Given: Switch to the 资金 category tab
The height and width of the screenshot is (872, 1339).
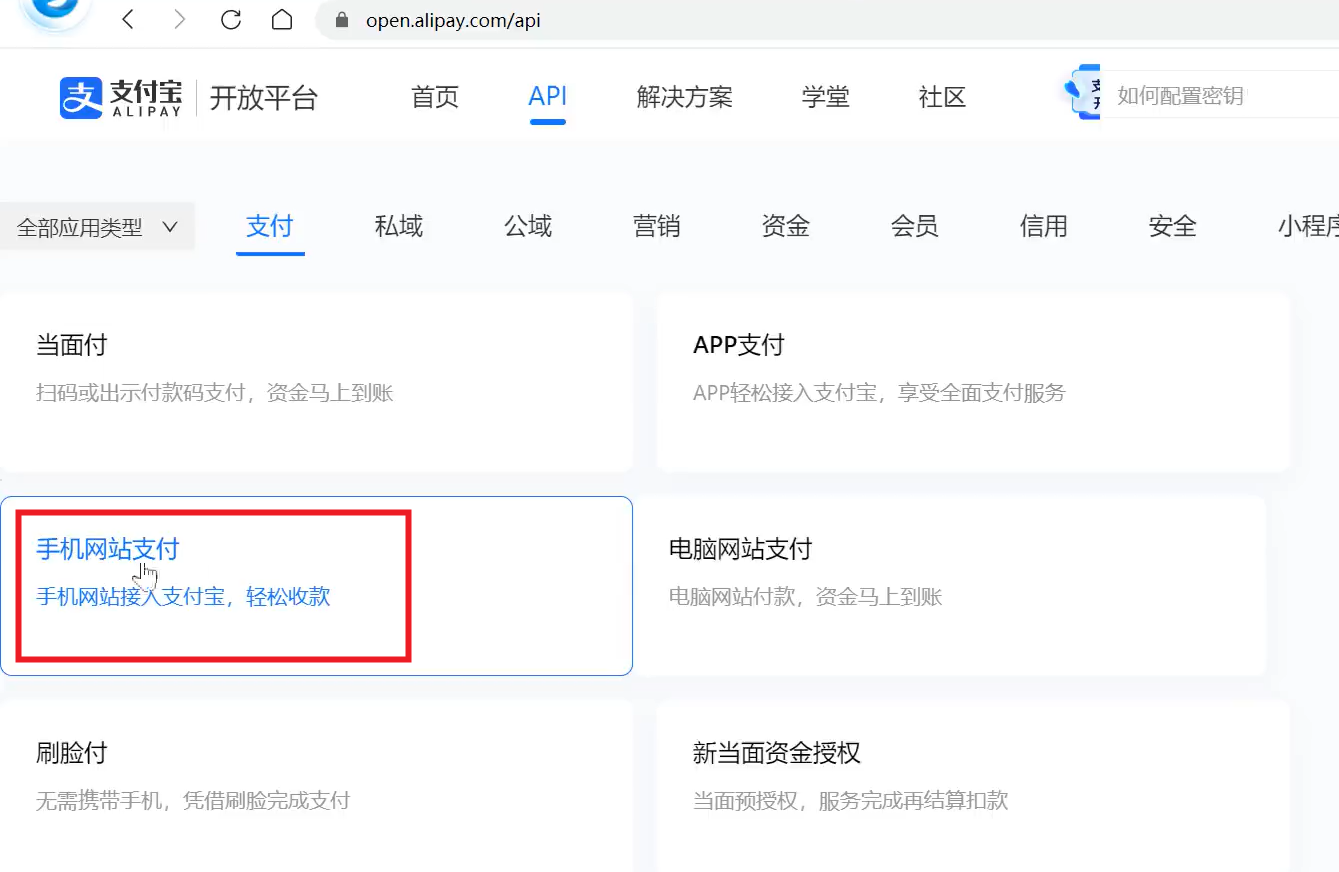Looking at the screenshot, I should coord(786,226).
